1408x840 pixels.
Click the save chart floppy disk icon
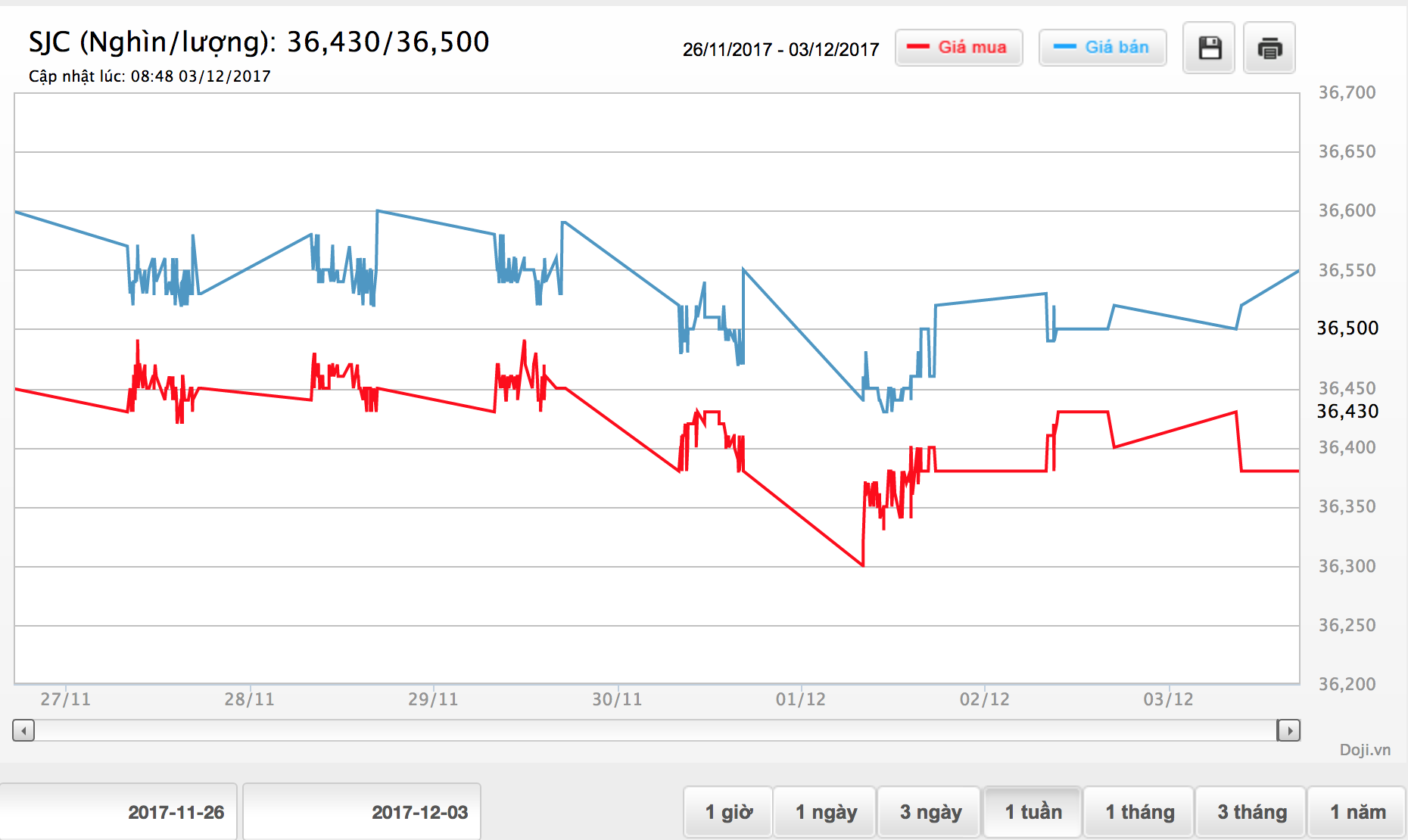[x=1209, y=48]
